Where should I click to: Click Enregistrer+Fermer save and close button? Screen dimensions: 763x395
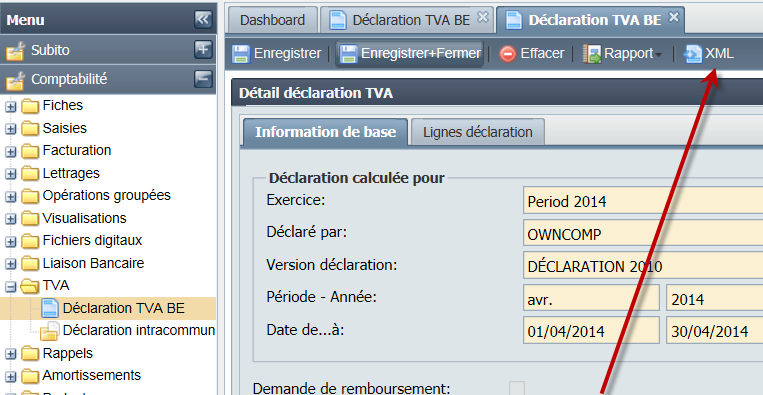(409, 54)
